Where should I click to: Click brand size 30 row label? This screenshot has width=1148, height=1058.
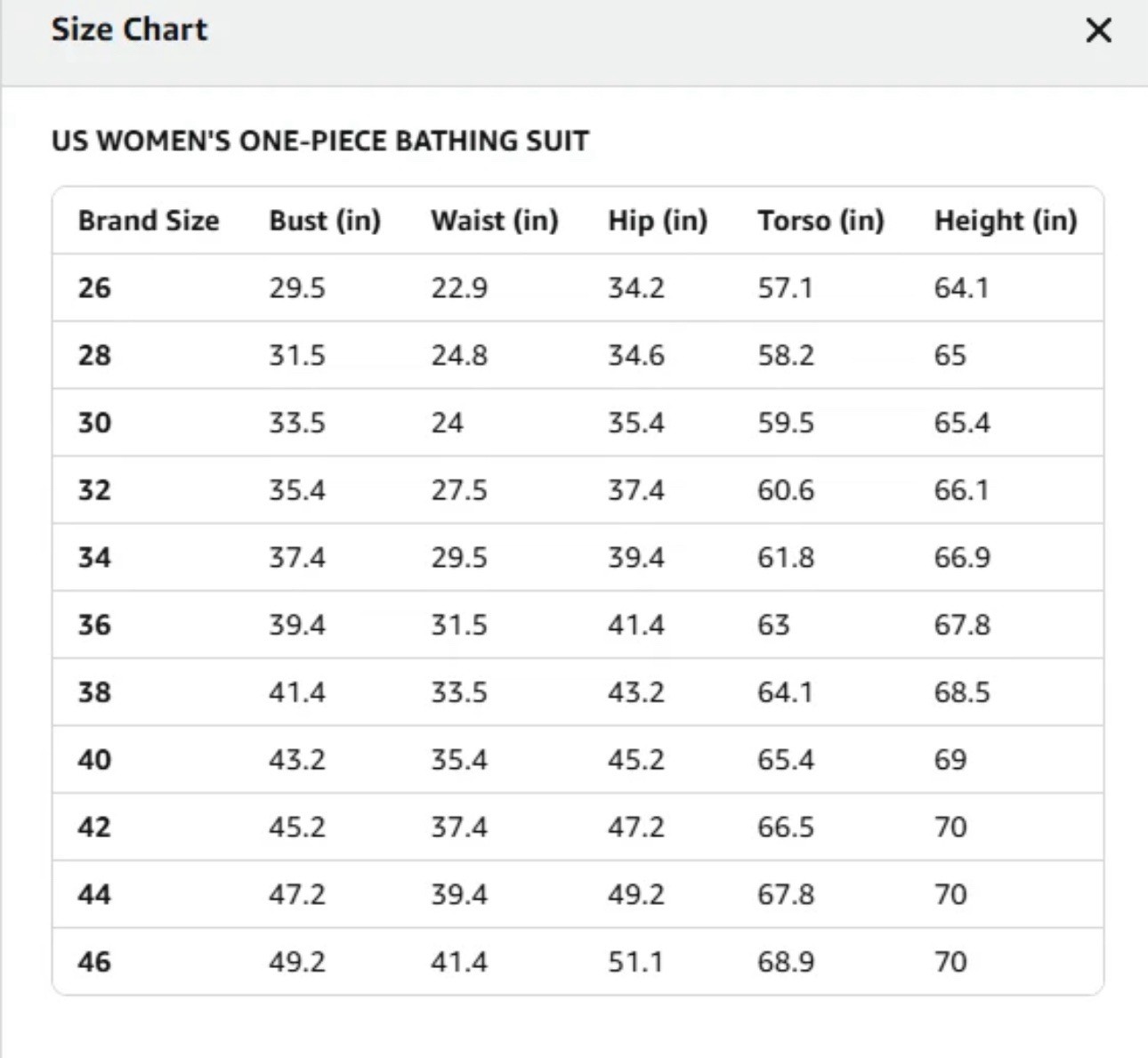pyautogui.click(x=94, y=423)
